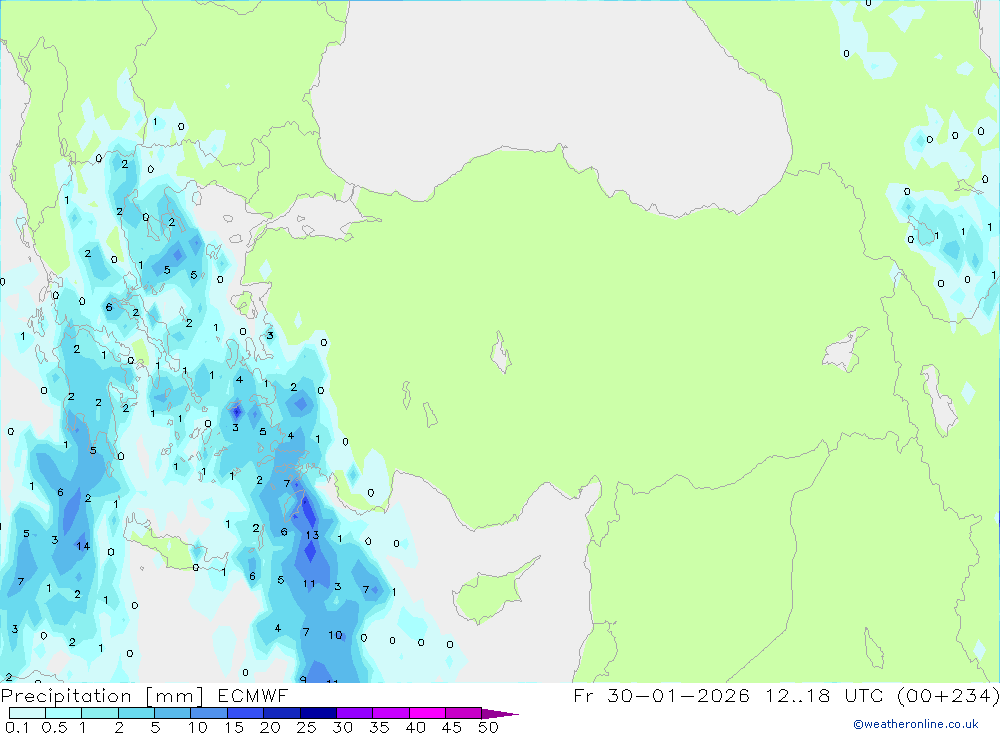Click the 10–15 mm legend color swatch
Image resolution: width=1000 pixels, height=733 pixels.
click(x=209, y=713)
